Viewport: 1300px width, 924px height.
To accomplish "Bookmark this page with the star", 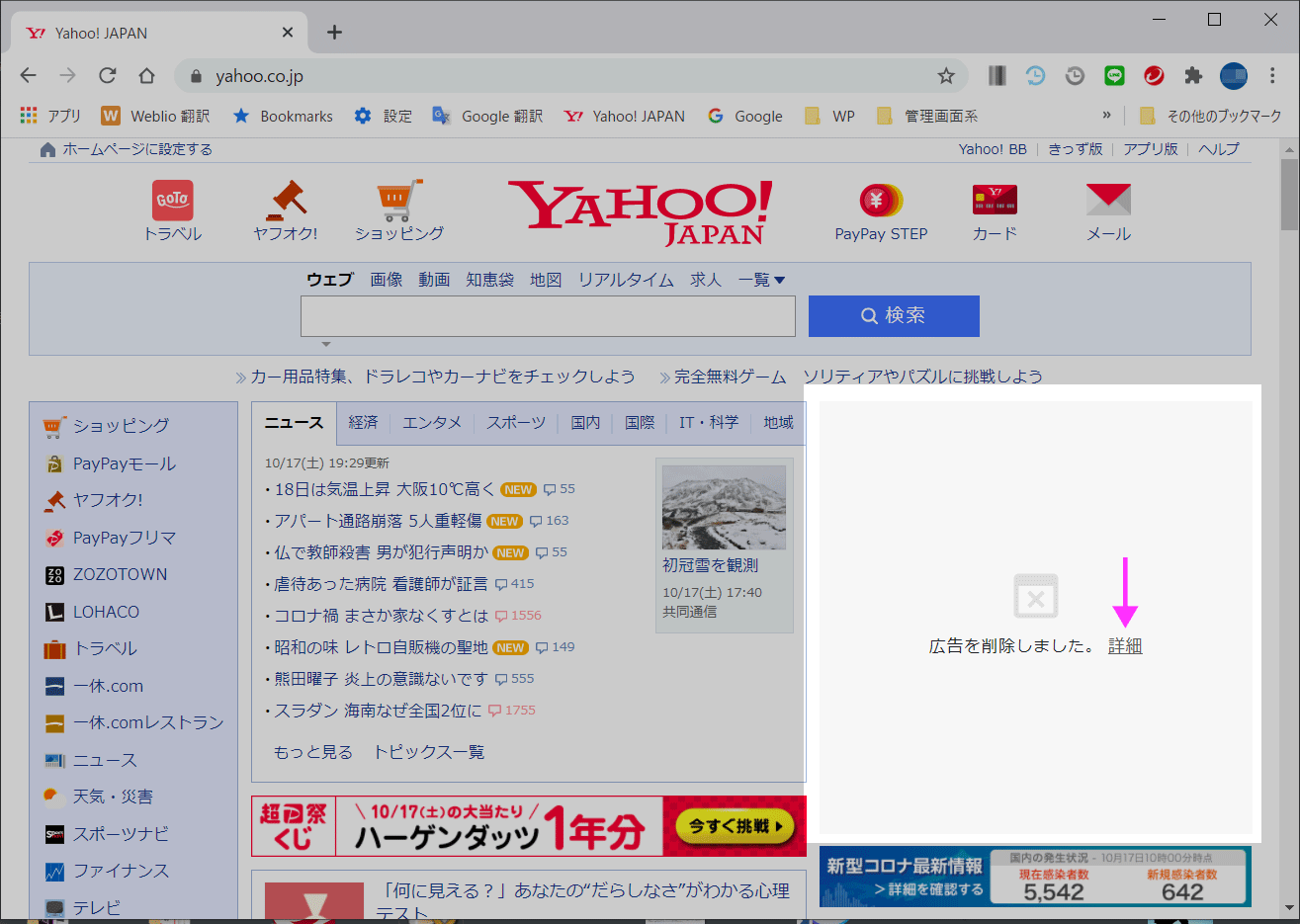I will pyautogui.click(x=946, y=76).
